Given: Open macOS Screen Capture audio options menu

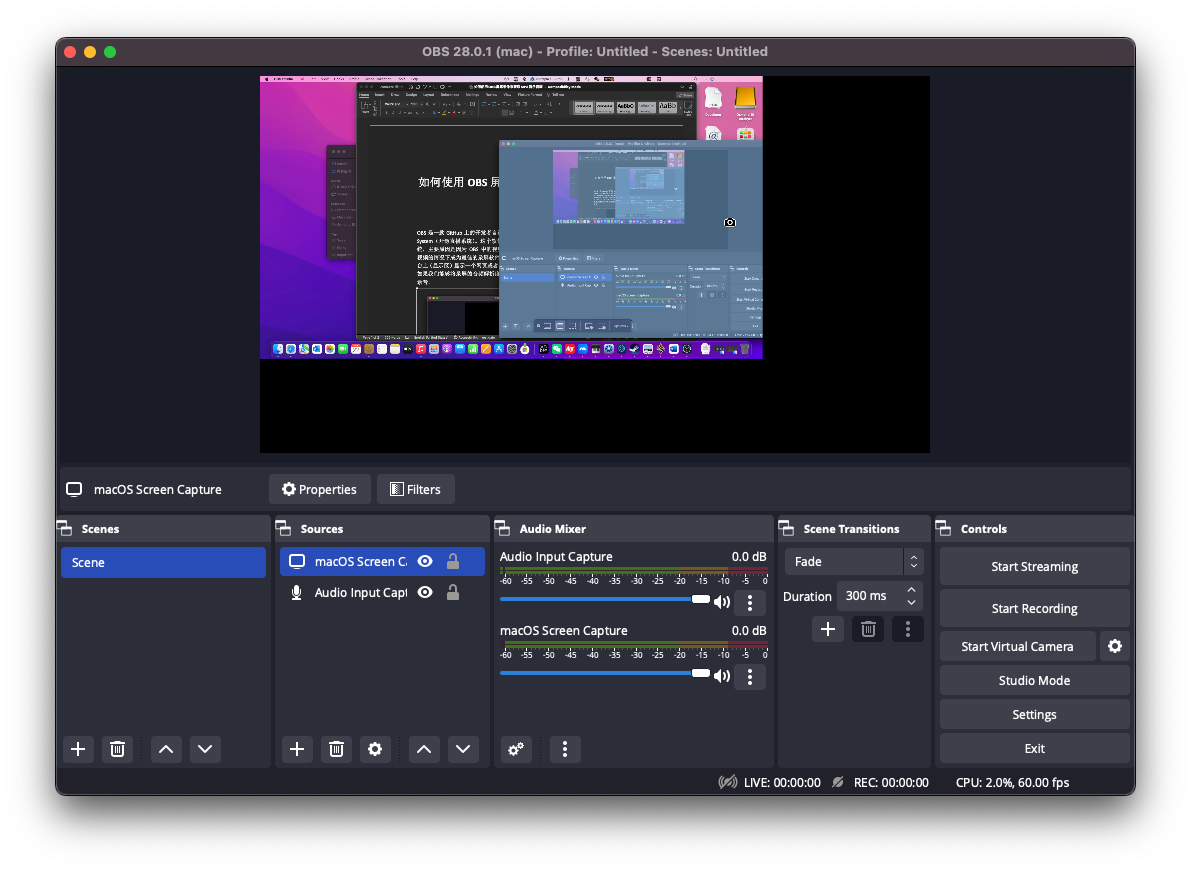Looking at the screenshot, I should pyautogui.click(x=750, y=677).
